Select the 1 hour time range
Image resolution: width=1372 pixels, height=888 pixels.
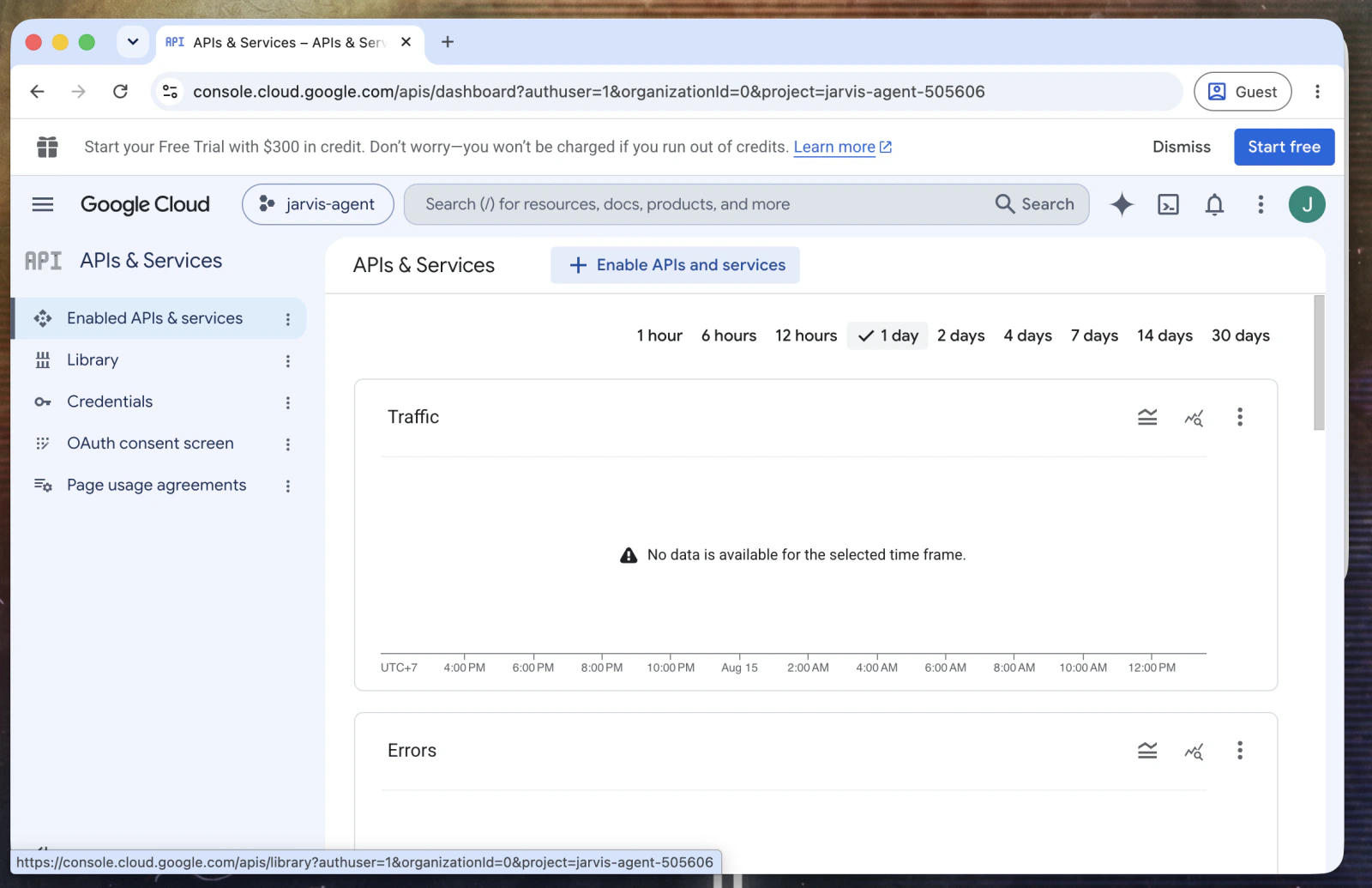point(659,335)
